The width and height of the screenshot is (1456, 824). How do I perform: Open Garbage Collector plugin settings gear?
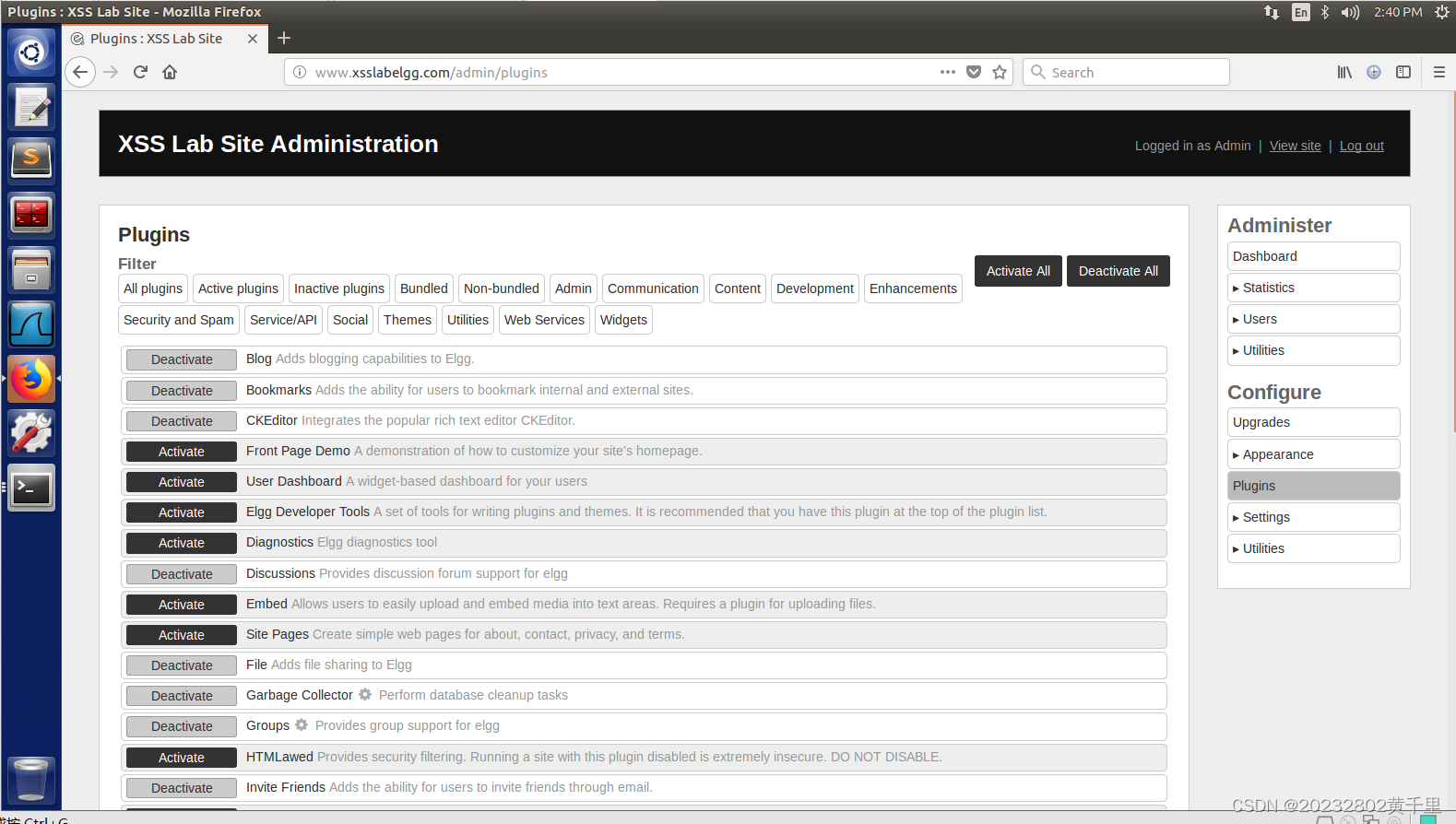pos(365,694)
